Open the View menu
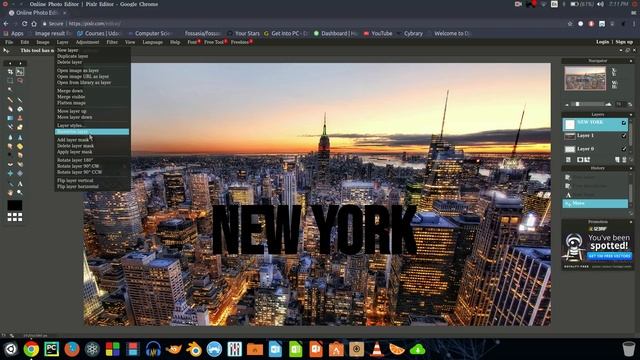This screenshot has height=360, width=640. pyautogui.click(x=130, y=42)
